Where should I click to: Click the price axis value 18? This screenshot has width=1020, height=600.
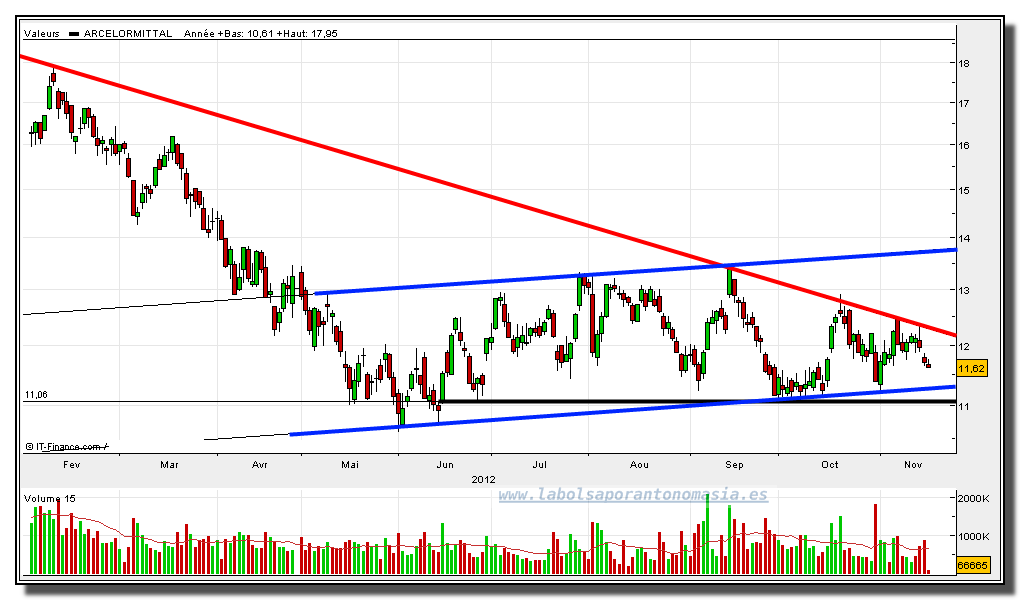[964, 63]
